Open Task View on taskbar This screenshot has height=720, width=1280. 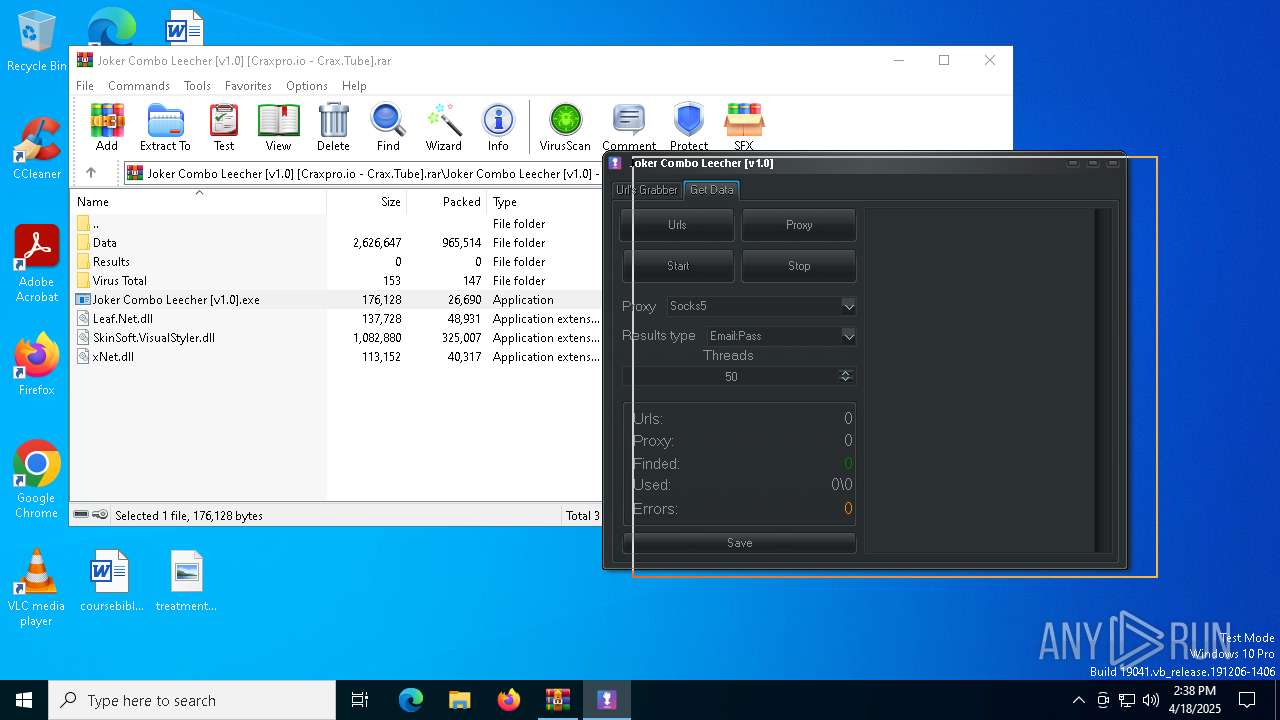tap(360, 700)
